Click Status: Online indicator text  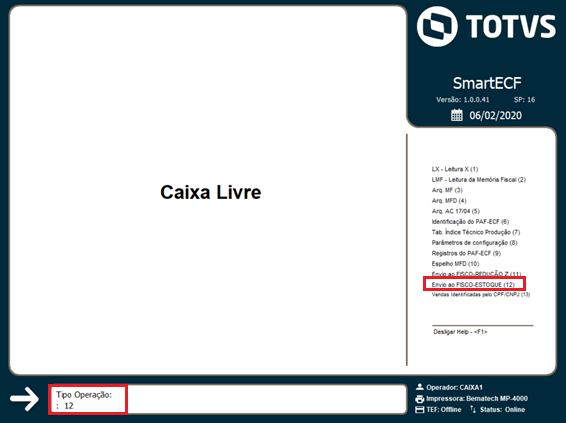coord(502,410)
